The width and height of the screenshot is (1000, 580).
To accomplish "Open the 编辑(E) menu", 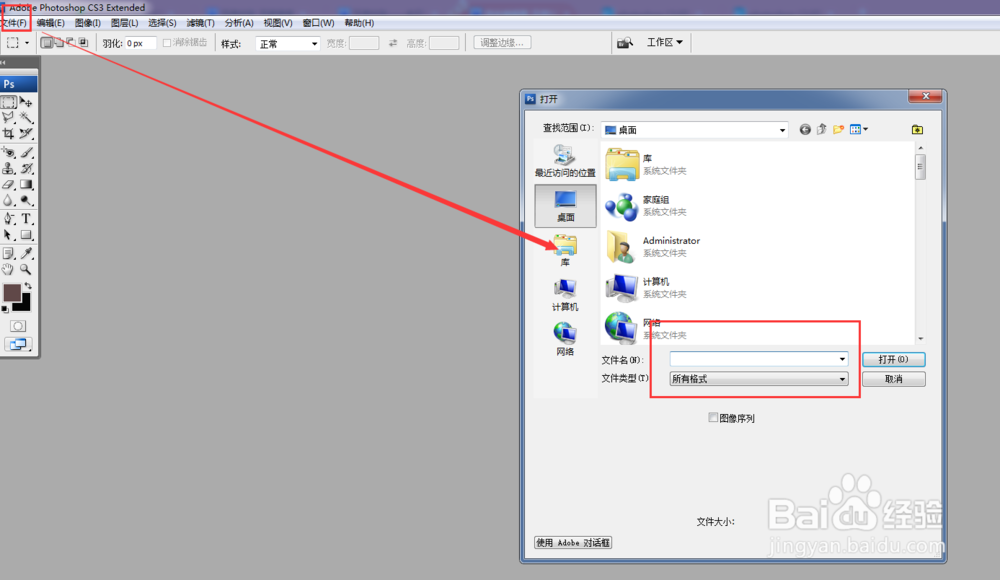I will (50, 23).
